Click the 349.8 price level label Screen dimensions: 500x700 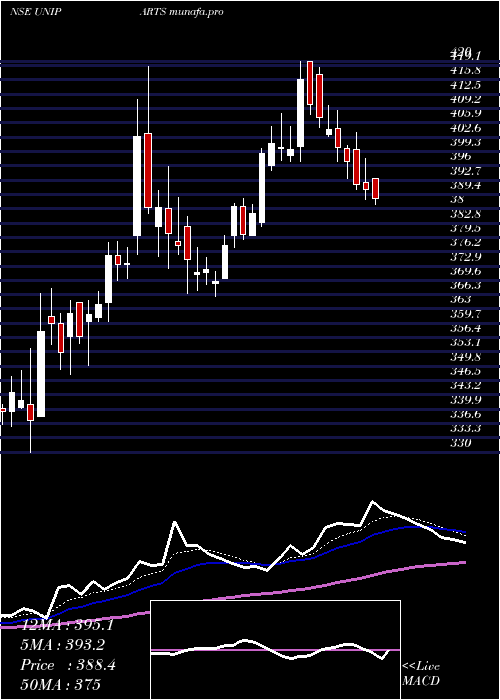[x=464, y=358]
